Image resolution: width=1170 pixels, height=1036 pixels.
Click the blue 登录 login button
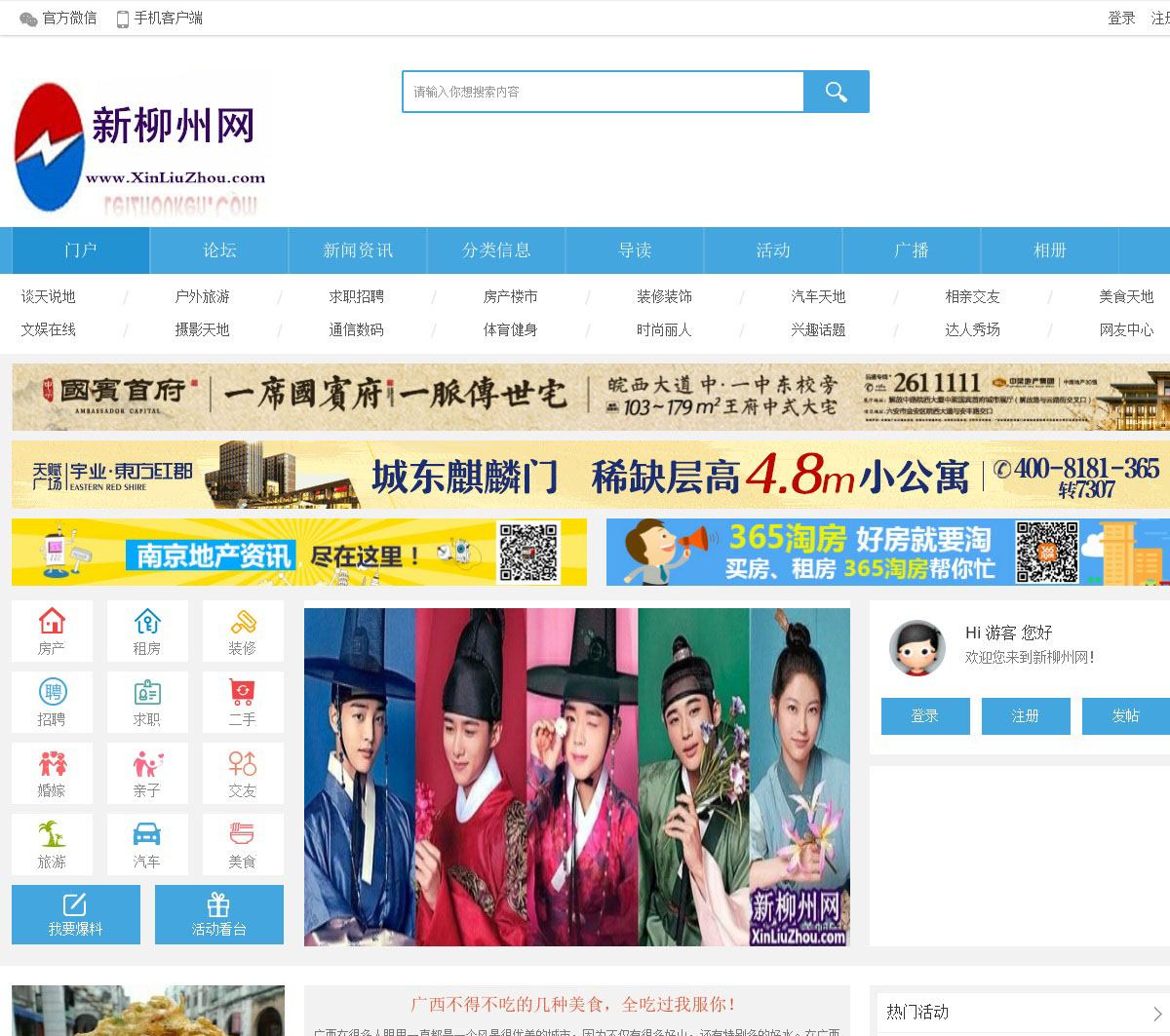pos(925,716)
